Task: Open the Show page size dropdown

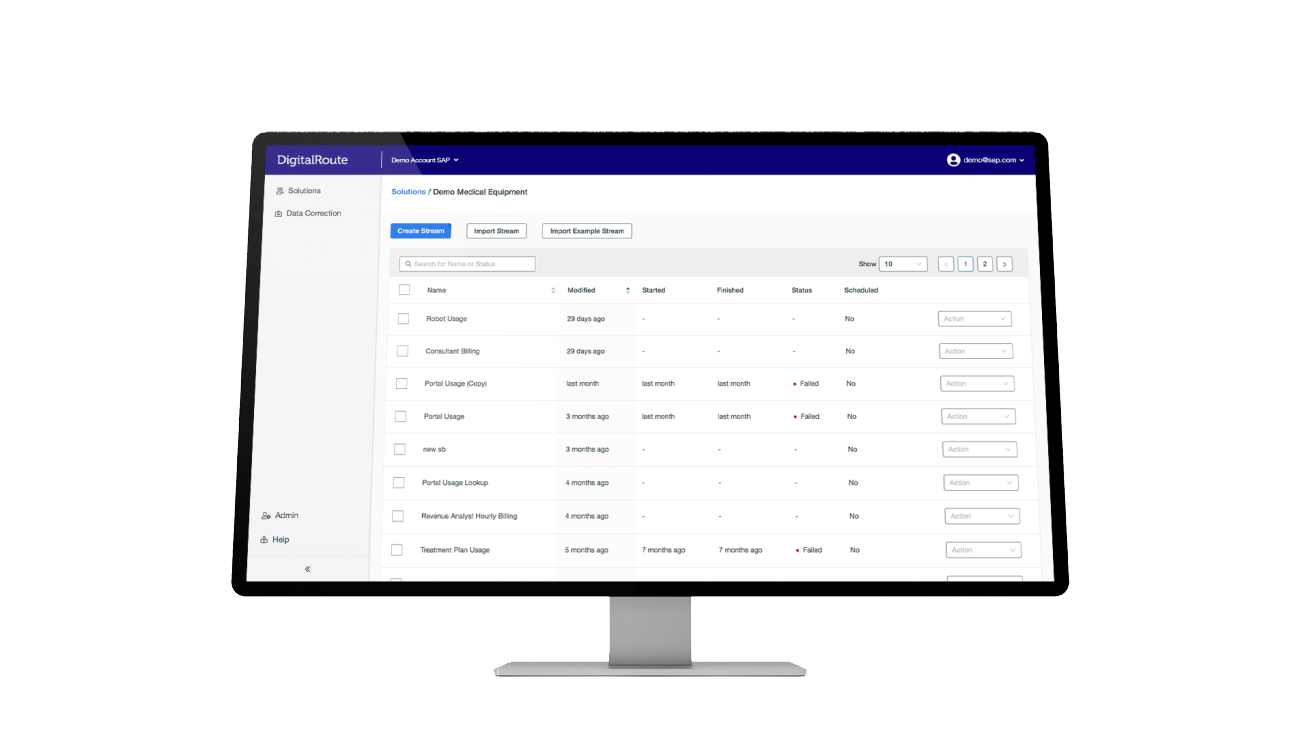Action: (903, 263)
